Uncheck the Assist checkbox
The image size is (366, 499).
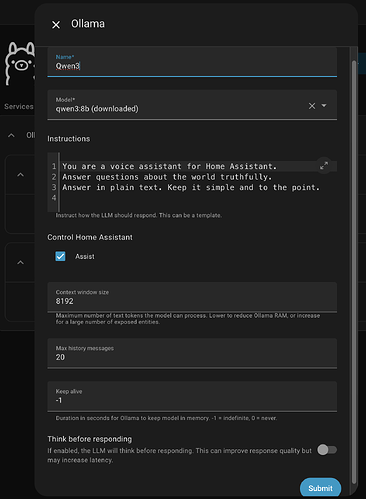(60, 256)
